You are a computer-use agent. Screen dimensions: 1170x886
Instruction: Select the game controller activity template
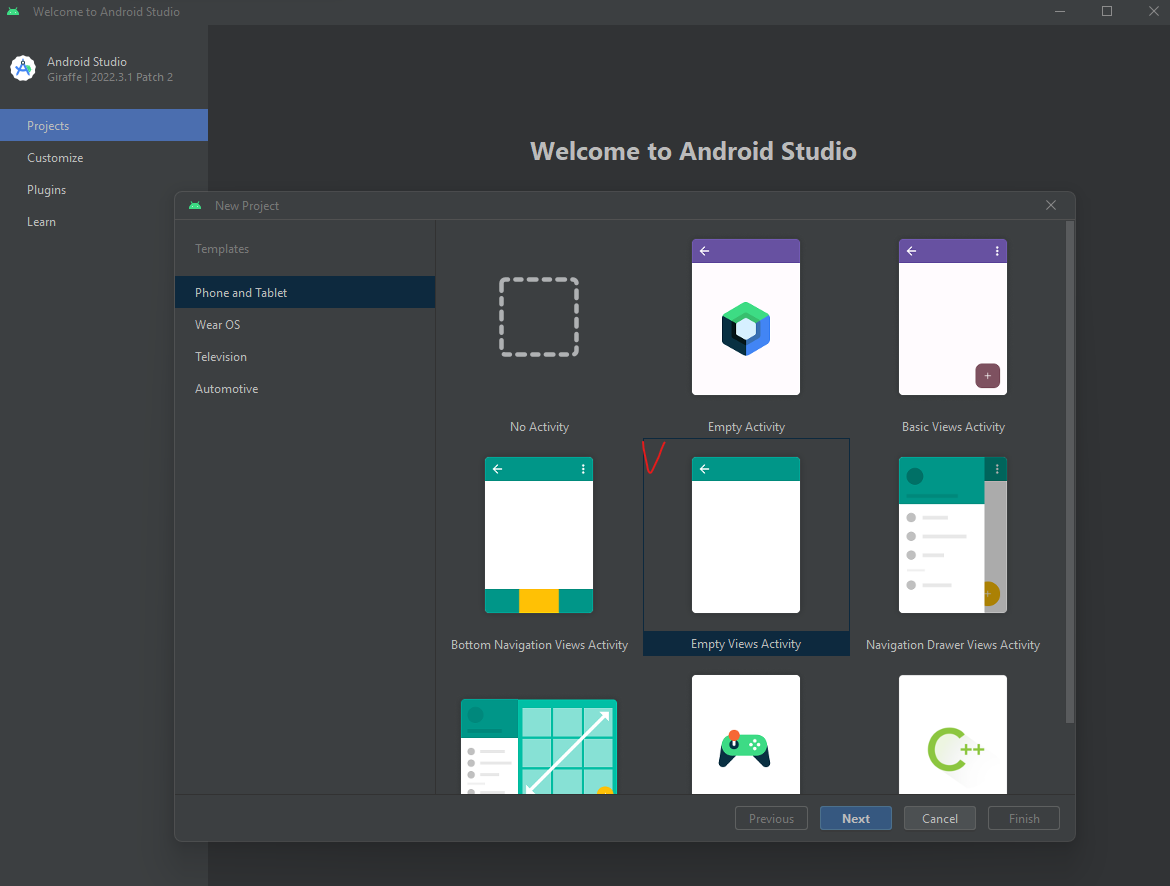tap(745, 734)
